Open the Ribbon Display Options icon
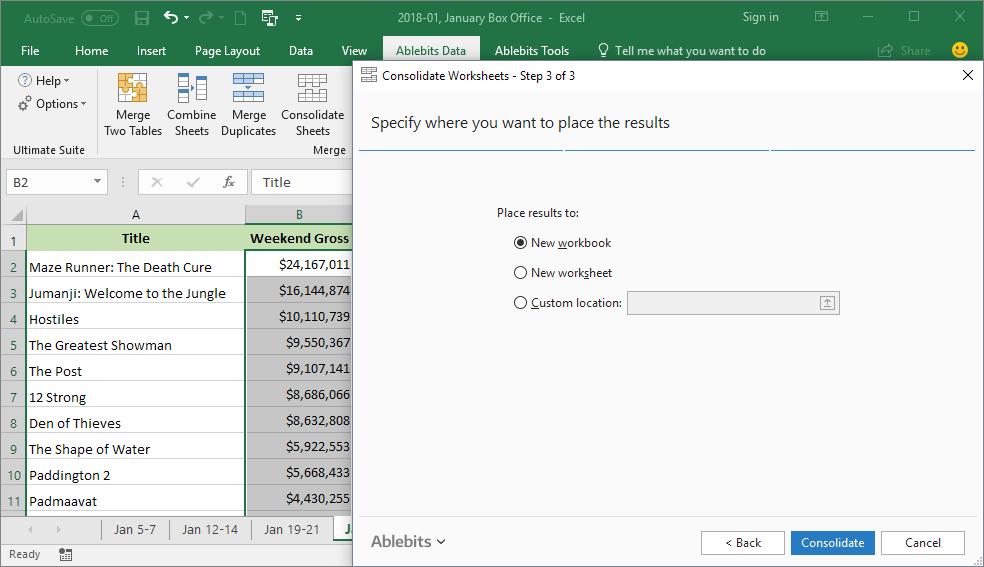This screenshot has width=984, height=567. point(821,17)
